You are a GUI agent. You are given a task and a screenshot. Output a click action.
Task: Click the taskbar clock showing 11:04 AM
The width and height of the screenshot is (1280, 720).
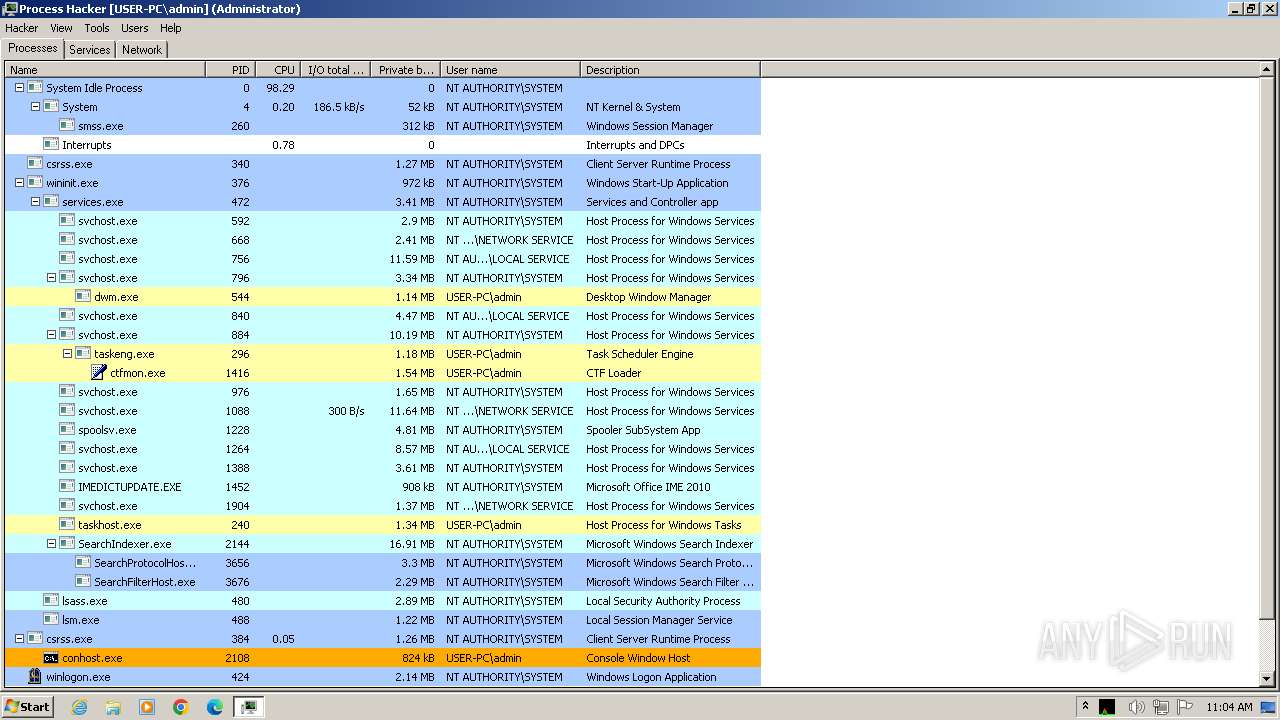point(1229,707)
